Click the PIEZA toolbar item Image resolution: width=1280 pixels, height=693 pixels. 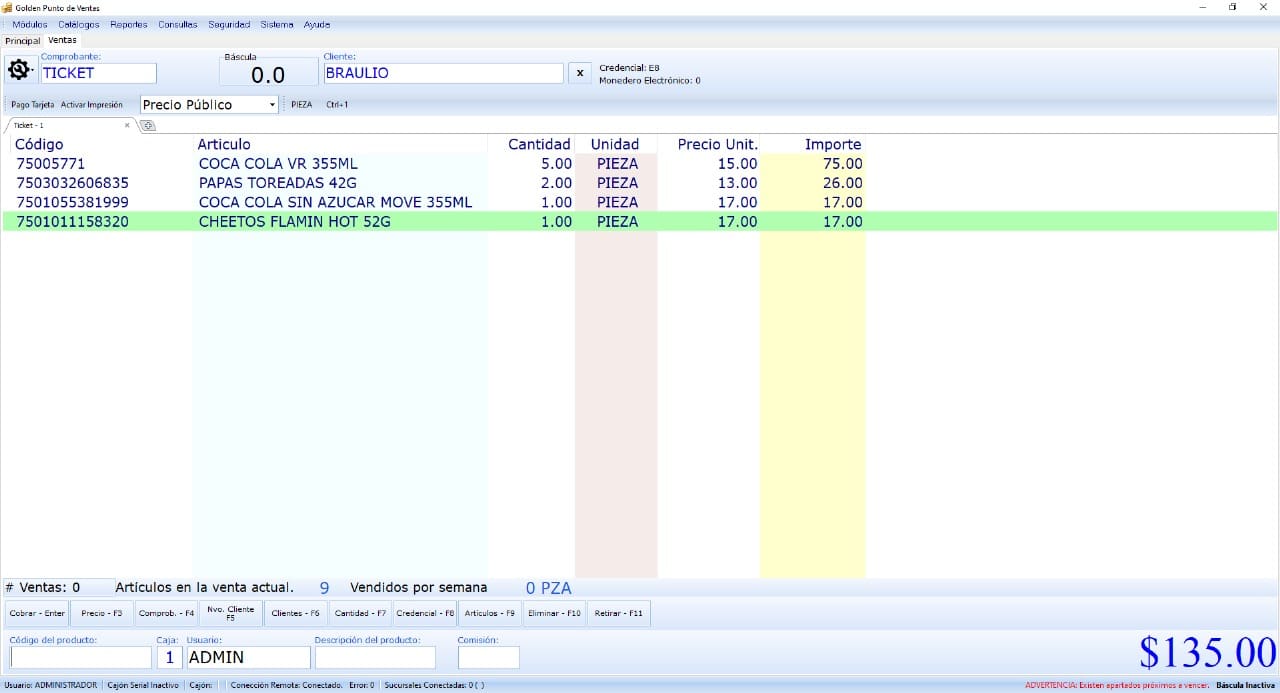(x=301, y=104)
